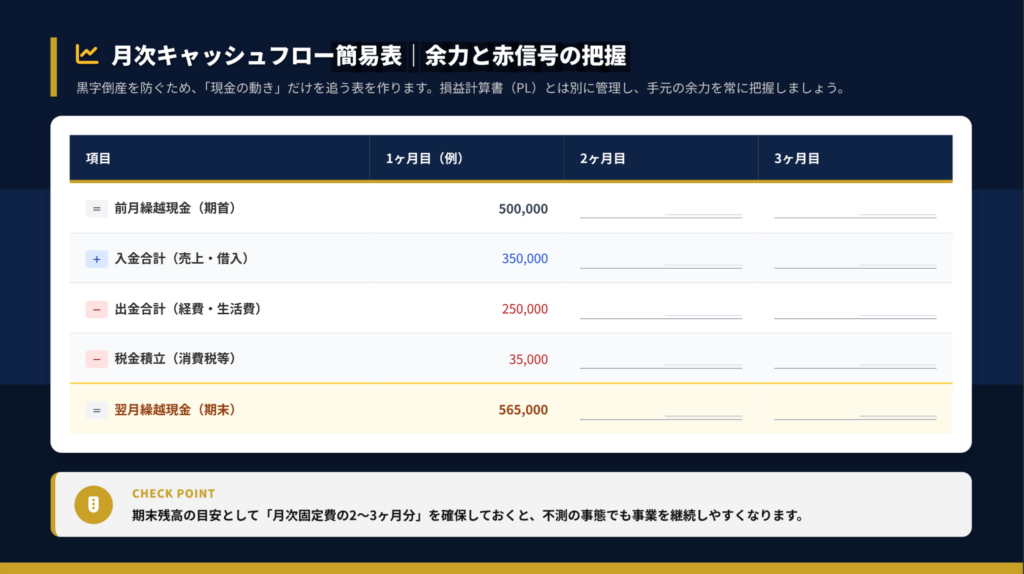This screenshot has height=574, width=1024.
Task: Click the 565,000 ending balance value
Action: (523, 409)
